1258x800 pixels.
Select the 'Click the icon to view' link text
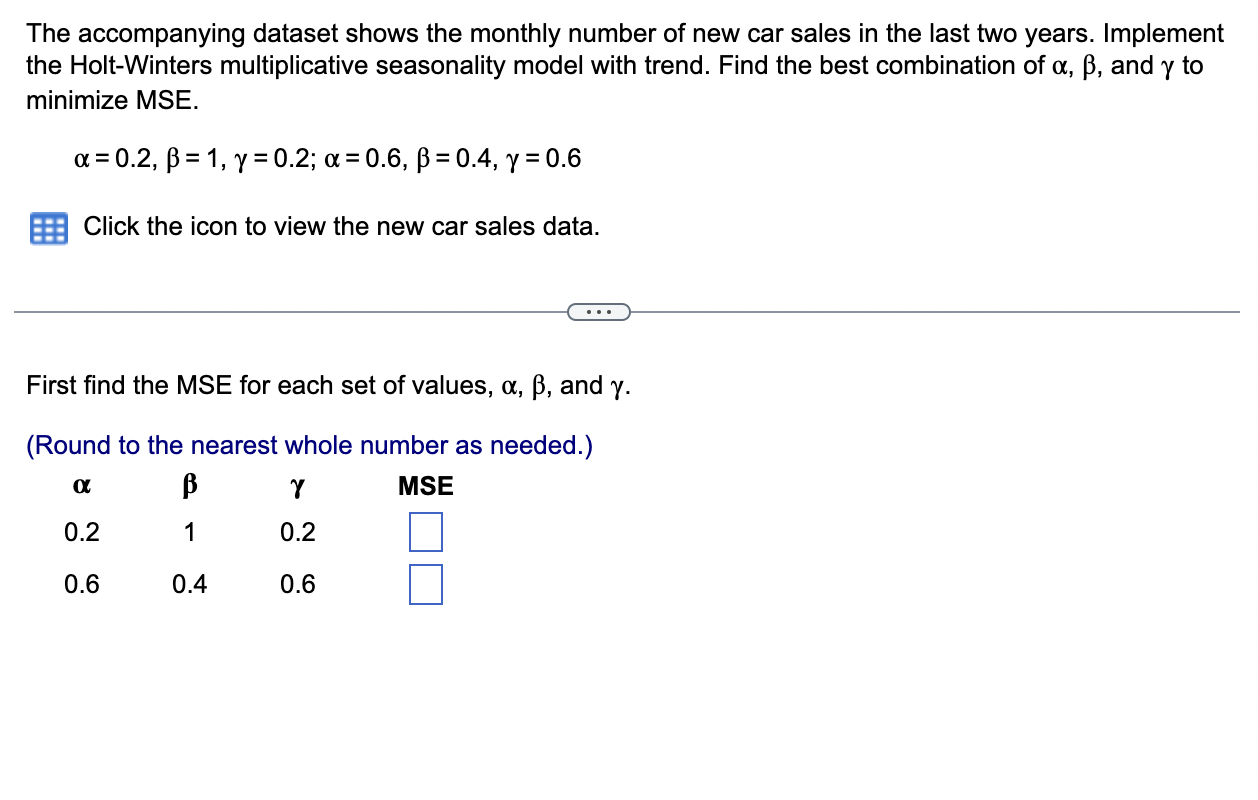[x=340, y=226]
